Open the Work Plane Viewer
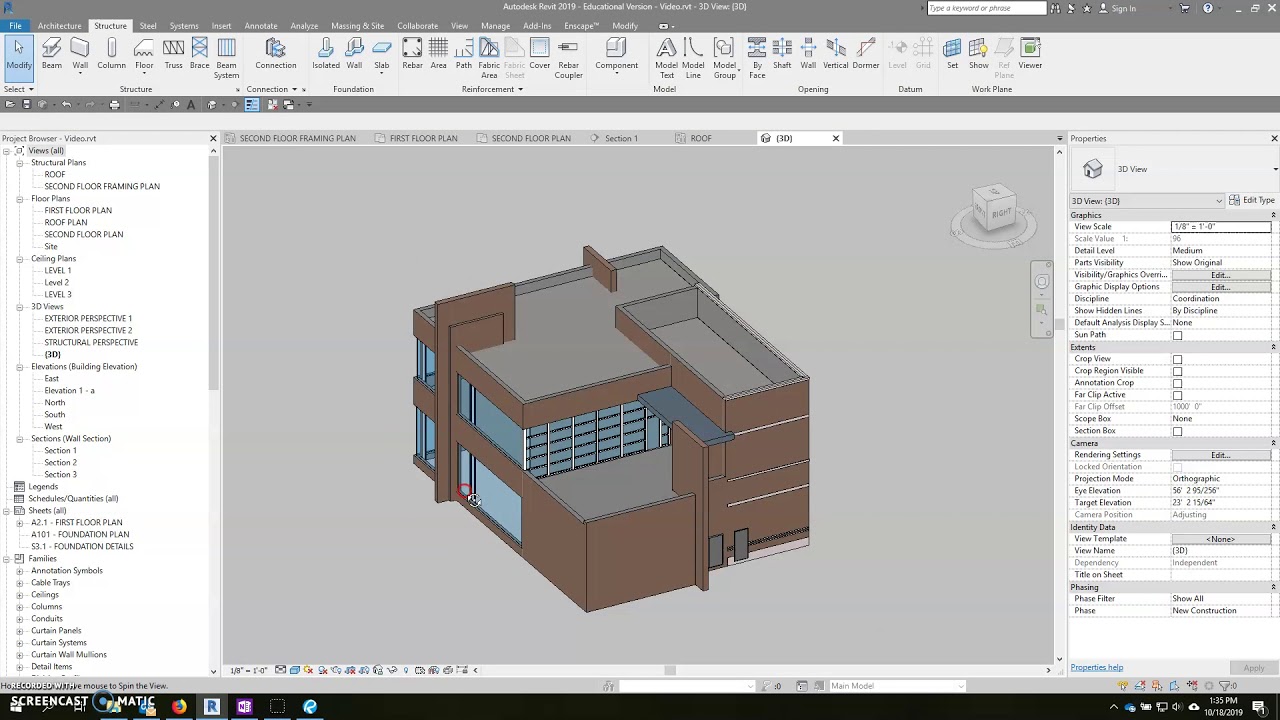Screen dimensions: 1280x720 click(1029, 54)
